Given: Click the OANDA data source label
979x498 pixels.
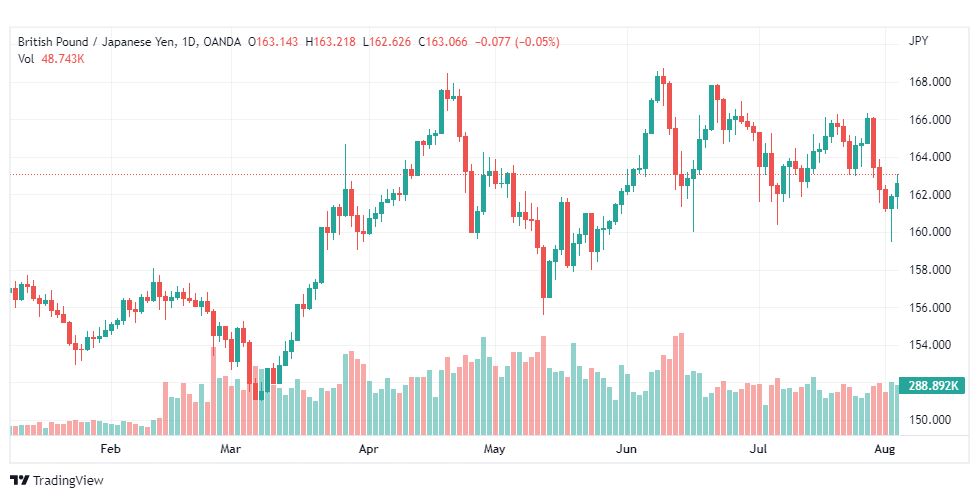Looking at the screenshot, I should tap(222, 42).
